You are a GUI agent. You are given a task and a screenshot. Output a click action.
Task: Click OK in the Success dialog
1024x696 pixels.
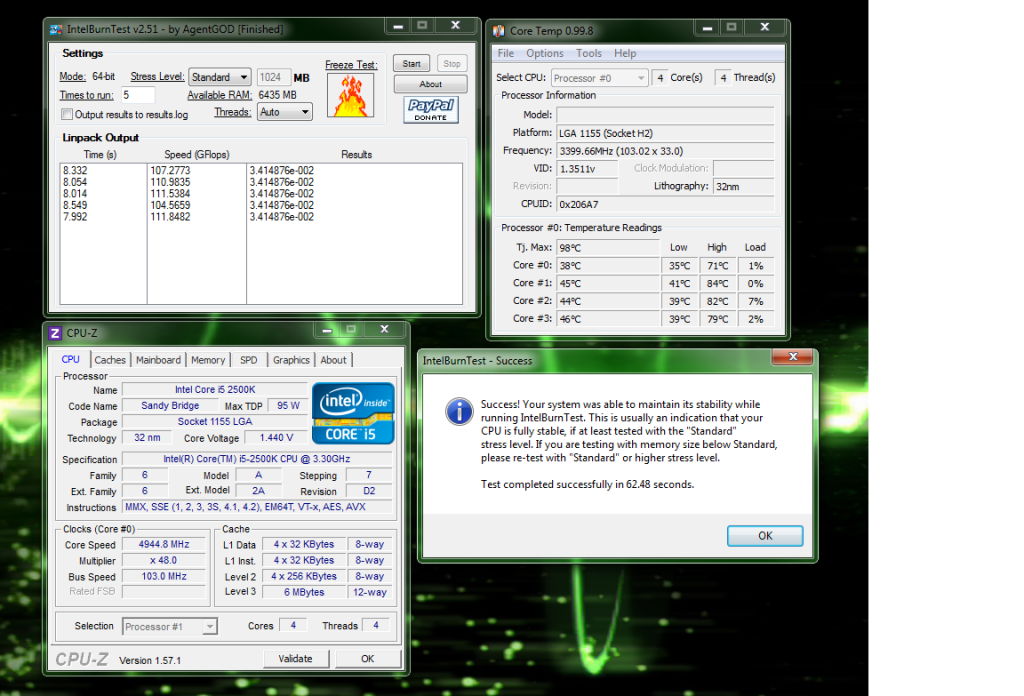765,536
